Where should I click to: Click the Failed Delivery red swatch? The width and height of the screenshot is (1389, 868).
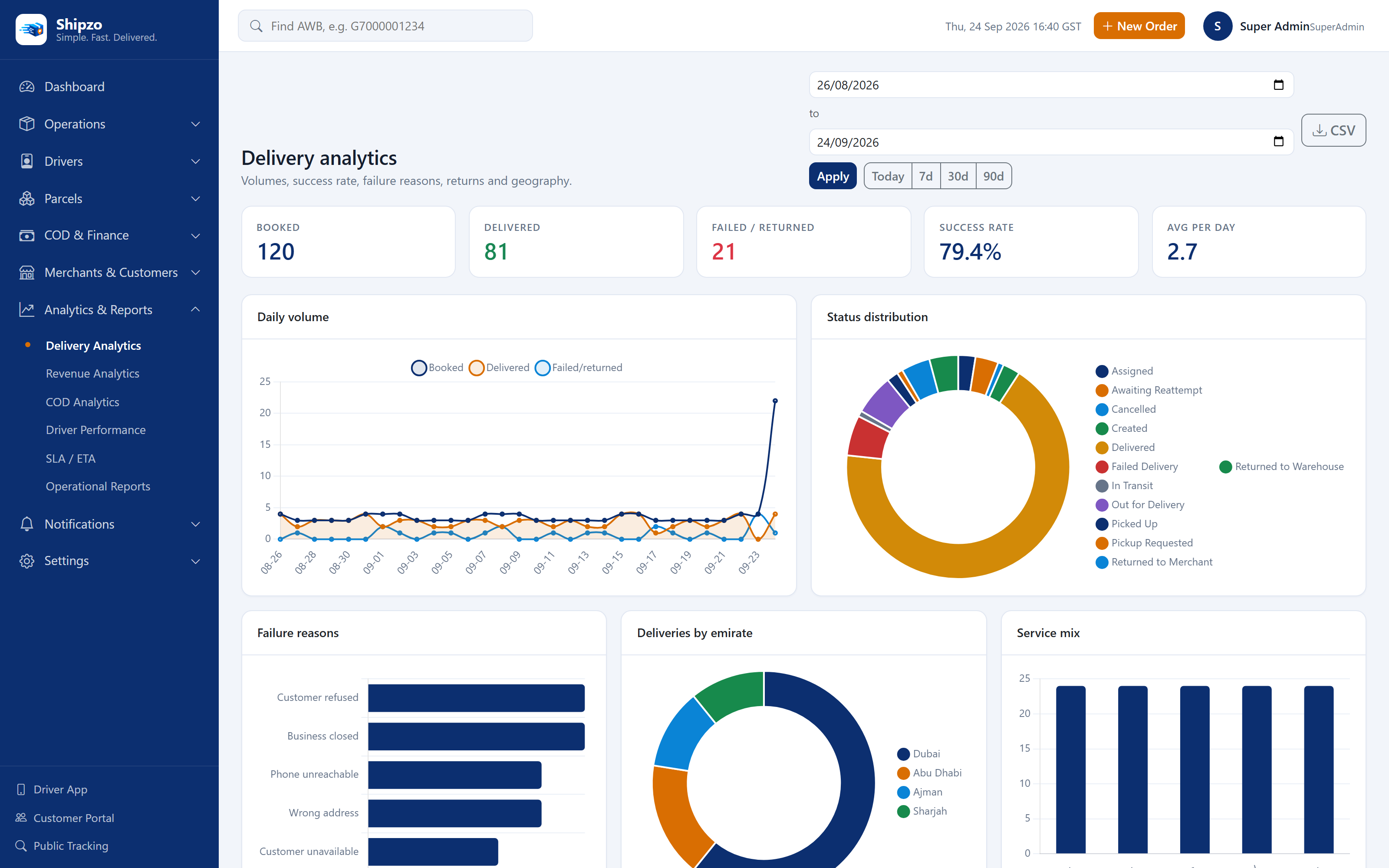(x=1102, y=467)
